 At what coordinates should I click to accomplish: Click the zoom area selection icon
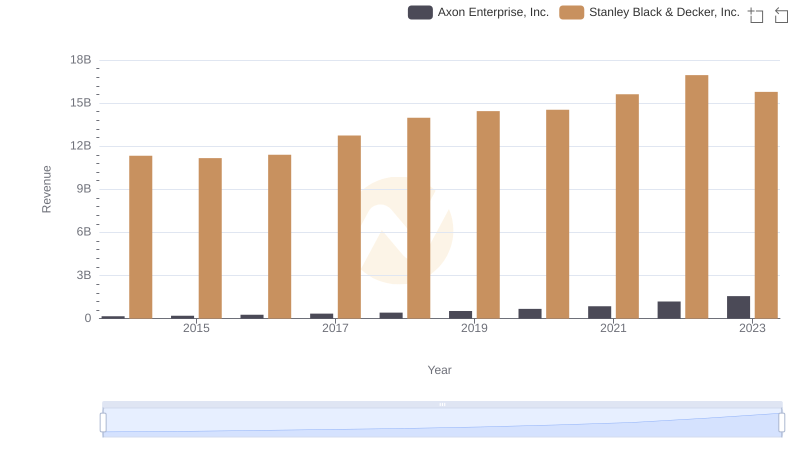756,15
